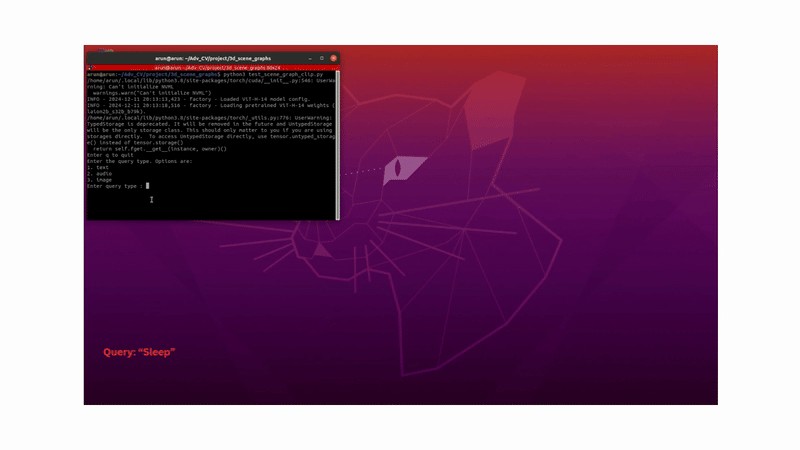The width and height of the screenshot is (800, 450).
Task: Click the 'Loading pretrained ViT-H-14 weights' log line
Action: [x=211, y=106]
